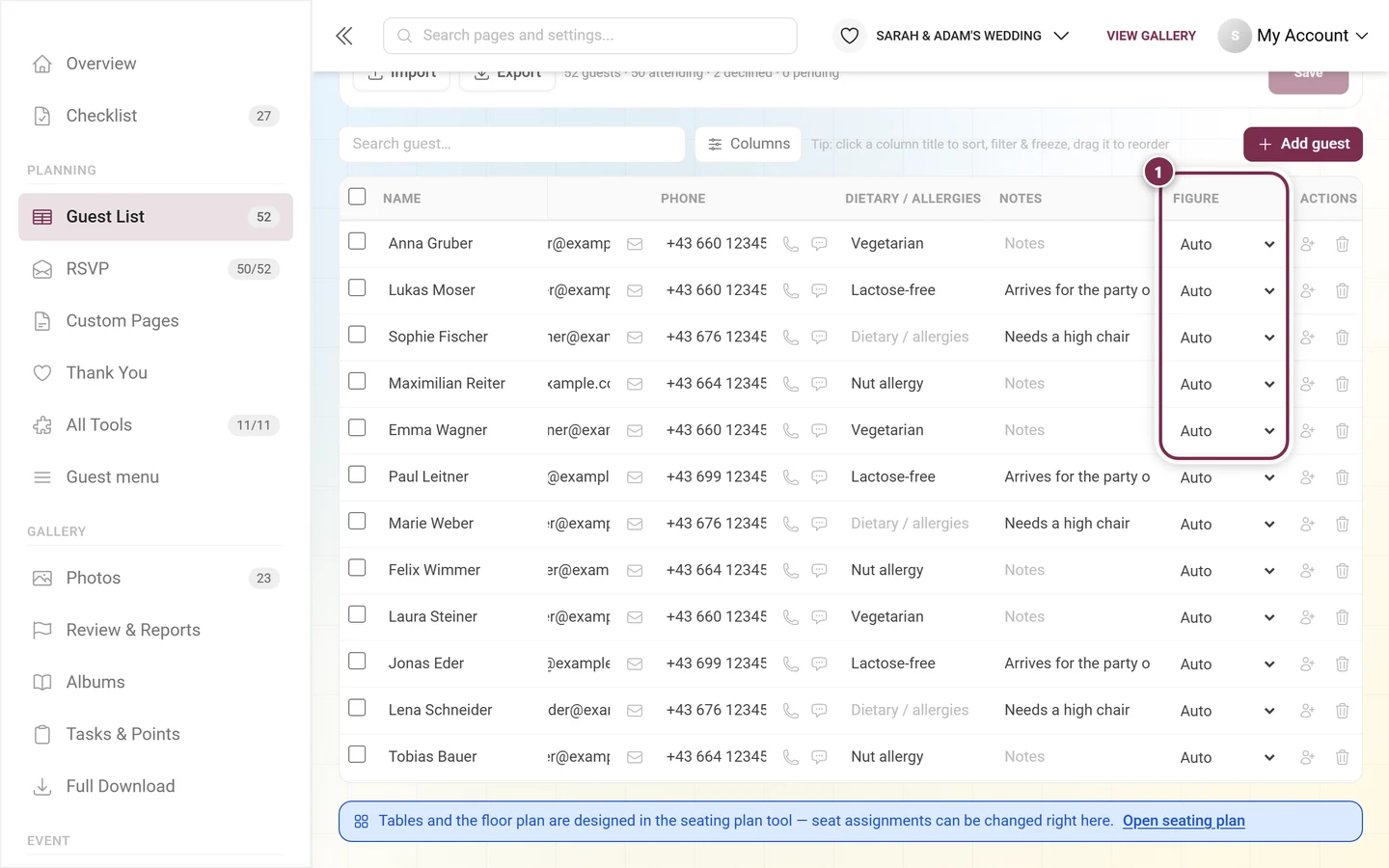The height and width of the screenshot is (868, 1389).
Task: Expand the Figure dropdown for Lena Schneider
Action: [x=1226, y=711]
